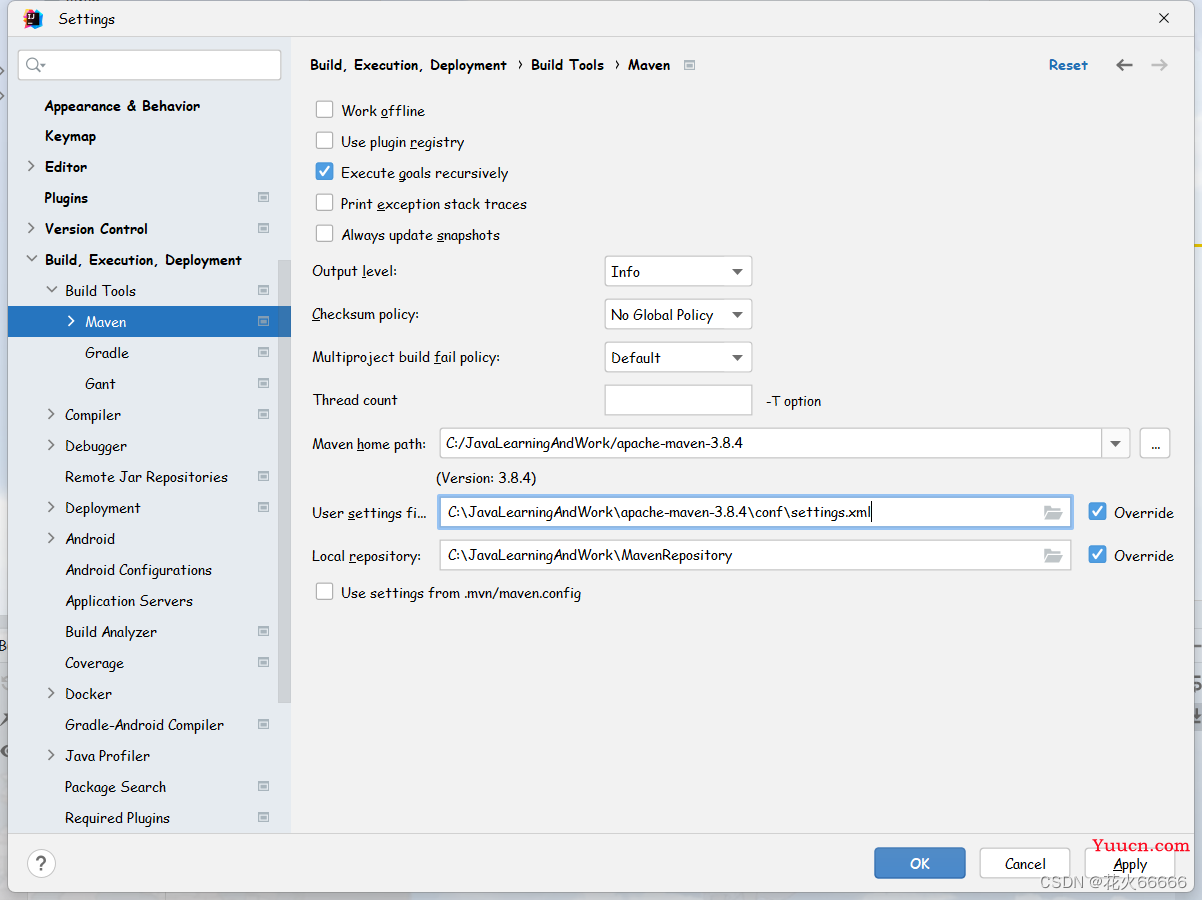Select Gradle in the settings tree

point(107,353)
